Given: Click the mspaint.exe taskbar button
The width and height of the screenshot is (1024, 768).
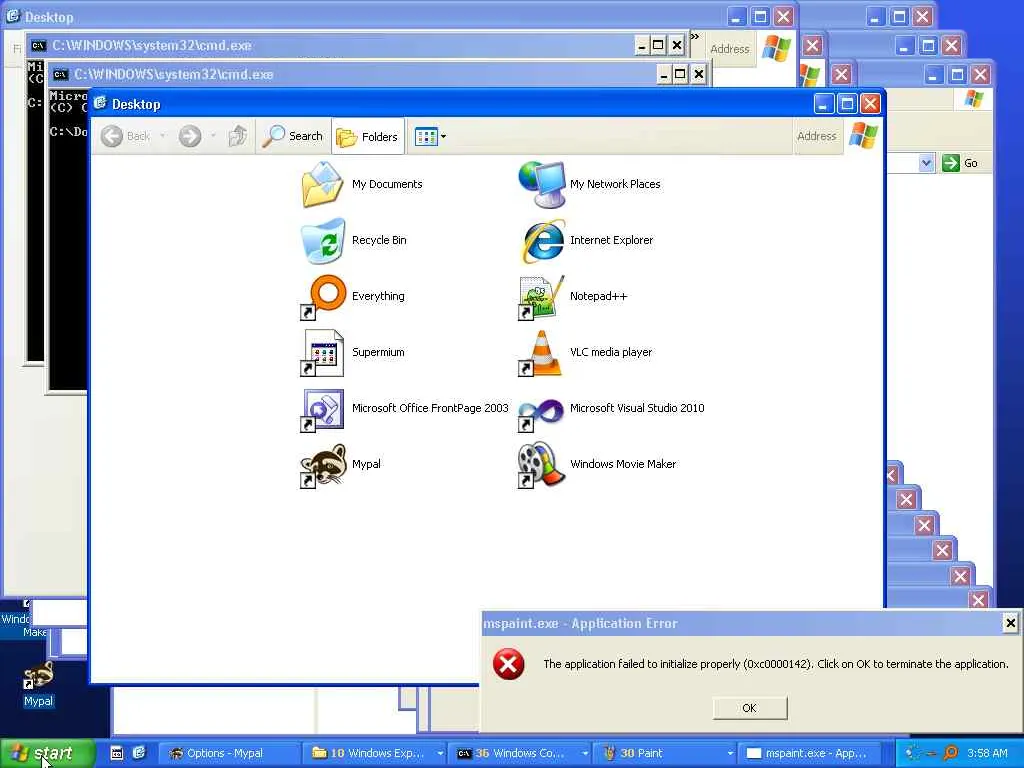Looking at the screenshot, I should pos(810,753).
